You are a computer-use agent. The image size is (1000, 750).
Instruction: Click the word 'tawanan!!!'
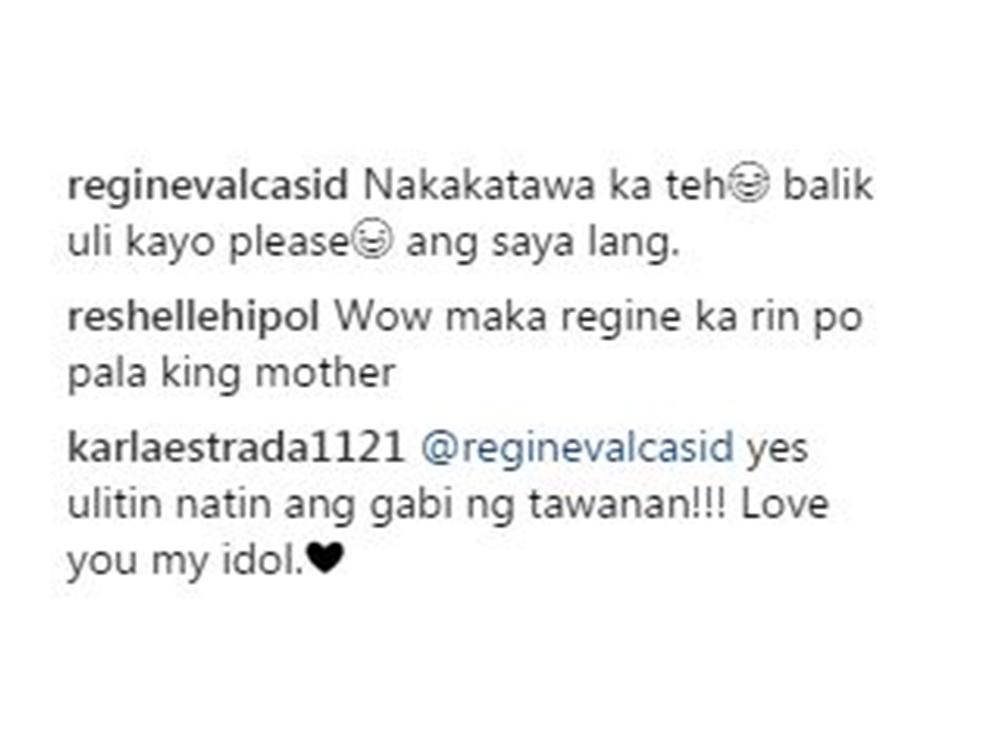(x=628, y=504)
